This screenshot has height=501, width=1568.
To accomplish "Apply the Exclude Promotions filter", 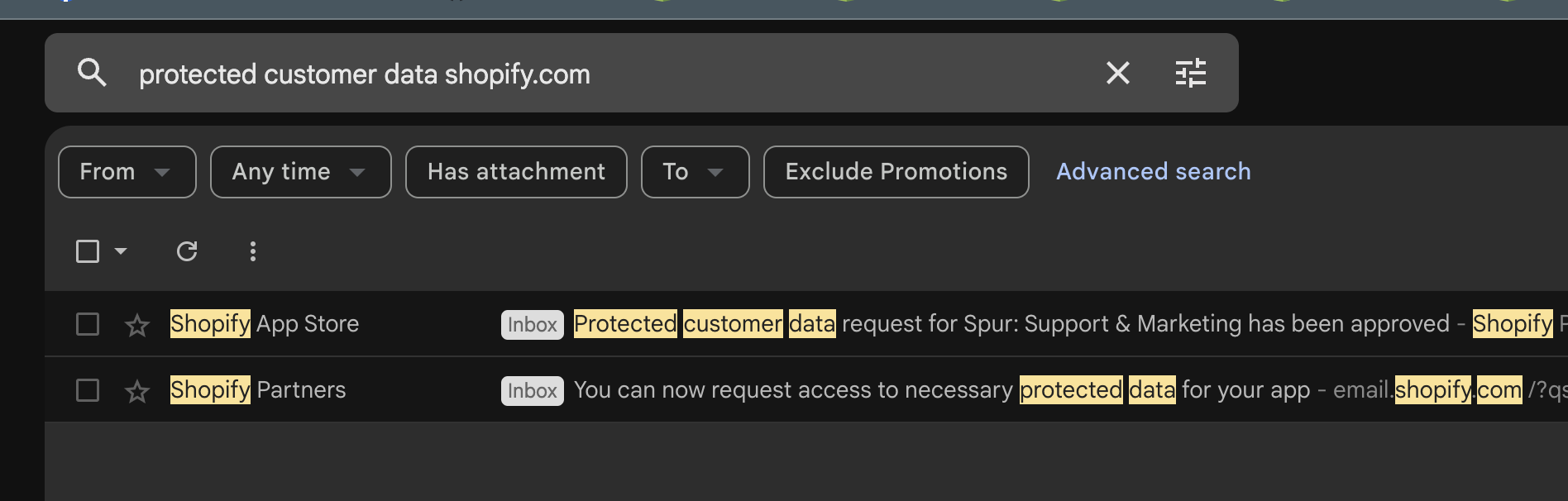I will click(x=896, y=172).
